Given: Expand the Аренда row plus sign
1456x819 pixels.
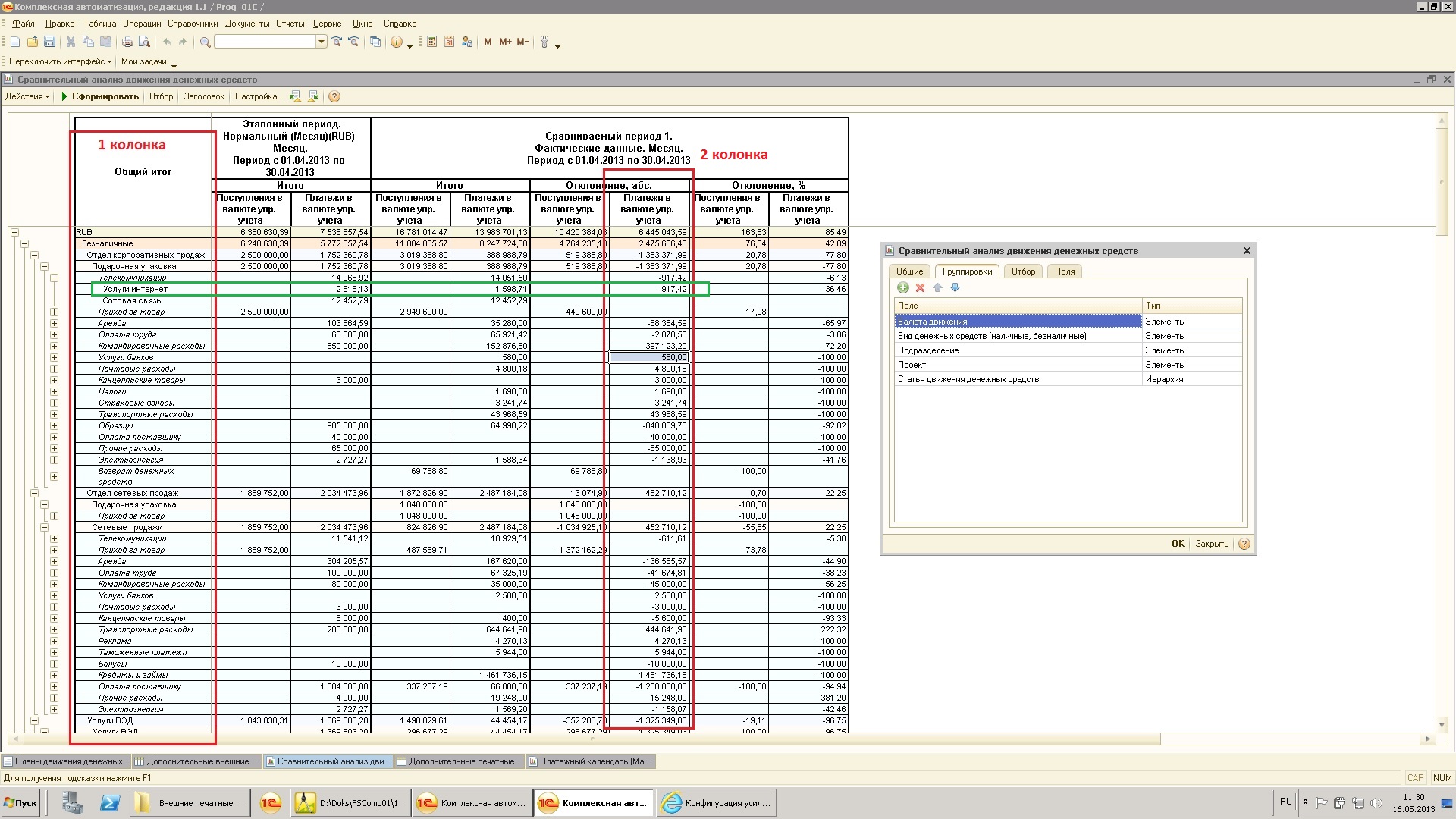Looking at the screenshot, I should 54,324.
